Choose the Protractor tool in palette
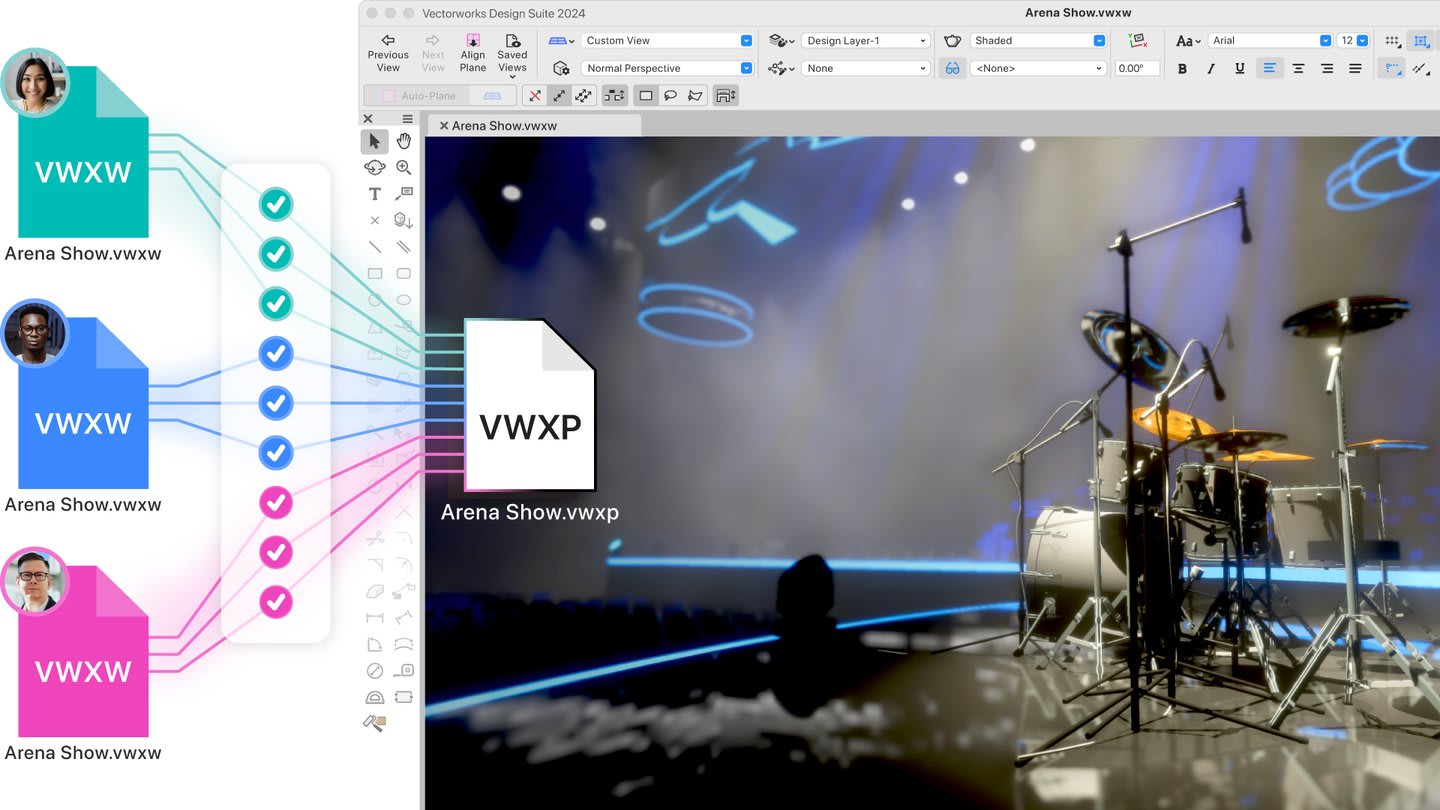Viewport: 1440px width, 810px height. pyautogui.click(x=375, y=697)
